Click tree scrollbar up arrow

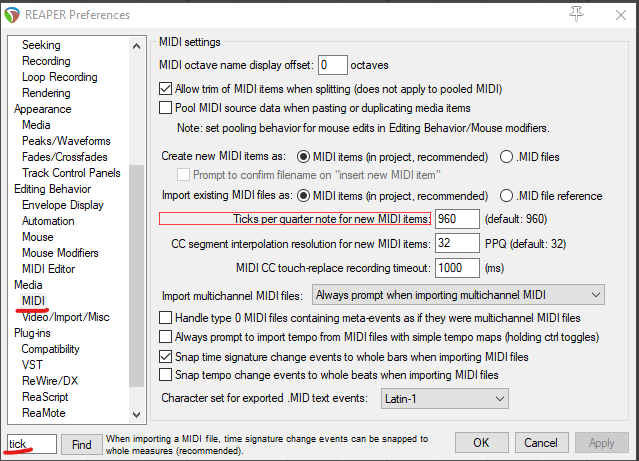pyautogui.click(x=137, y=46)
